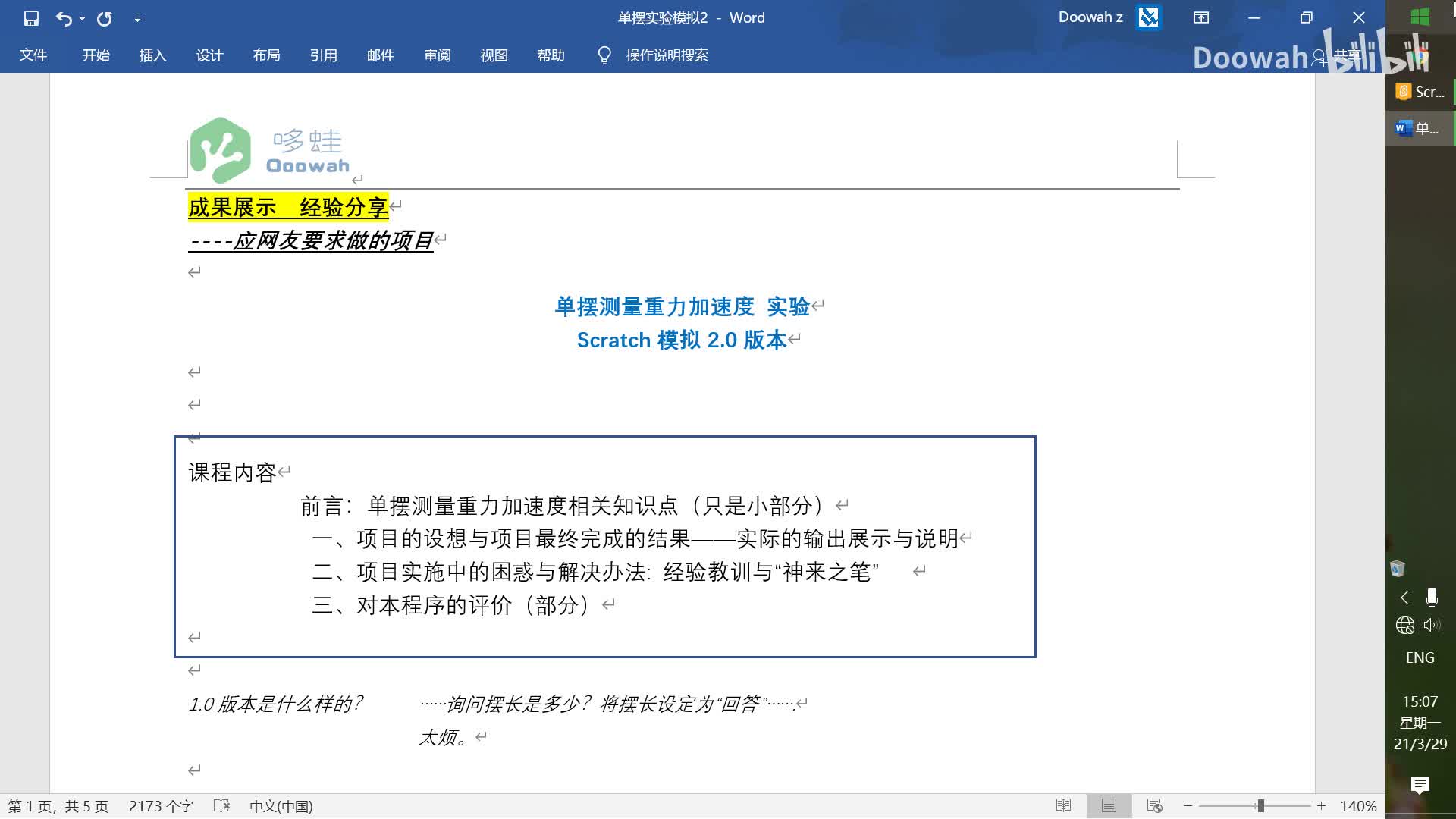
Task: Switch to Print Layout view icon
Action: tap(1109, 805)
